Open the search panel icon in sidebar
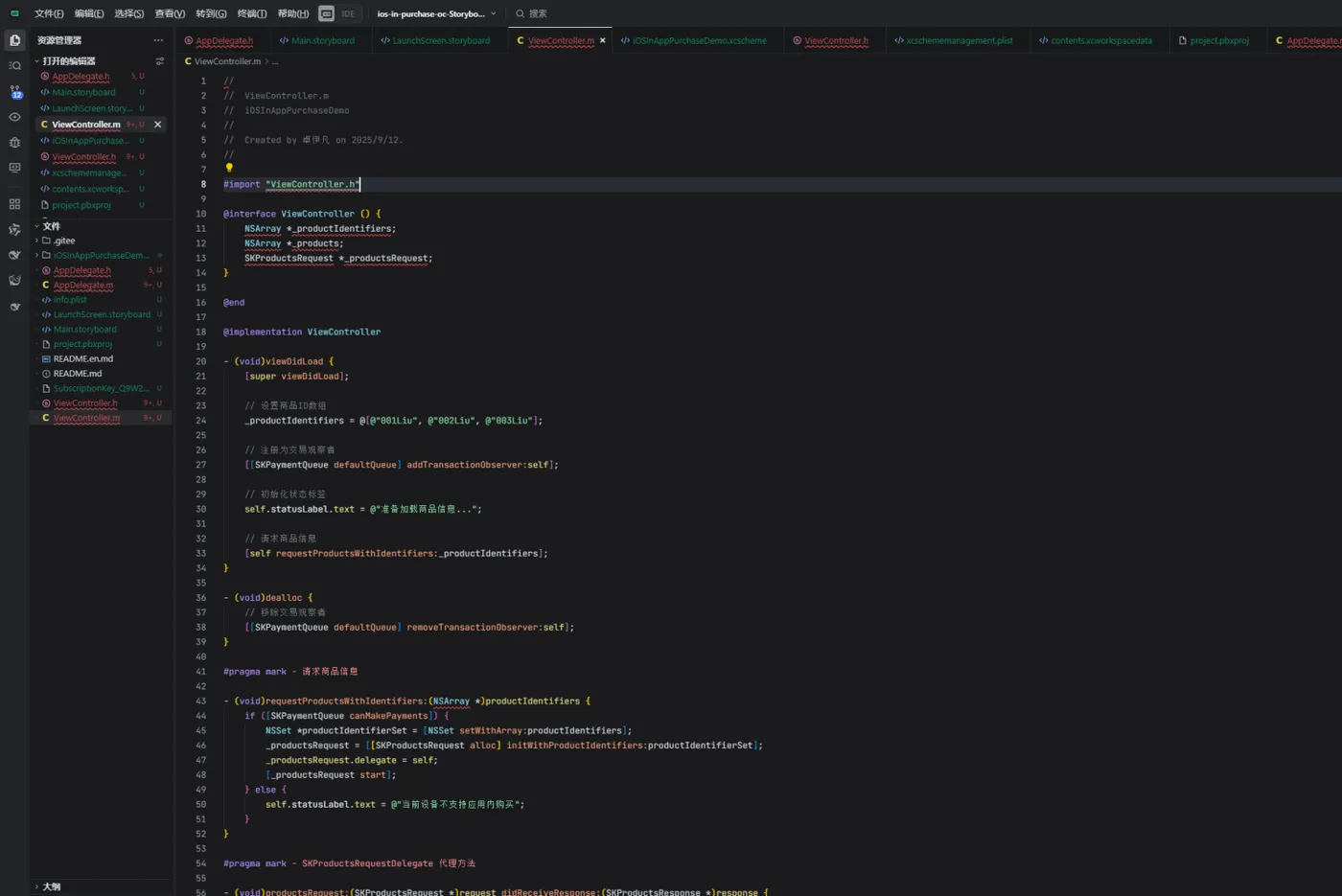 tap(14, 66)
